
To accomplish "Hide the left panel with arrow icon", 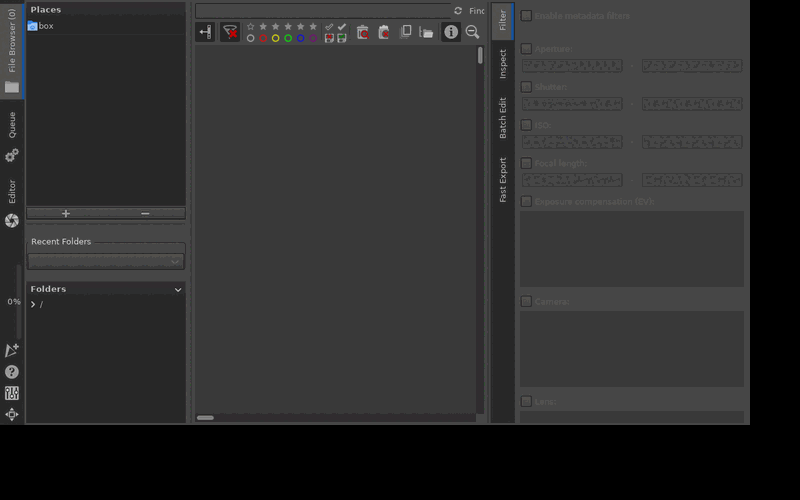I will (205, 32).
